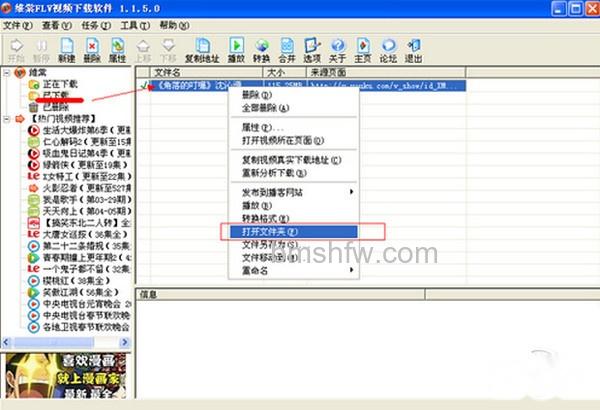Select 各地卫视春节联欢晚会 in the tree
This screenshot has height=410, width=600.
tap(80, 327)
